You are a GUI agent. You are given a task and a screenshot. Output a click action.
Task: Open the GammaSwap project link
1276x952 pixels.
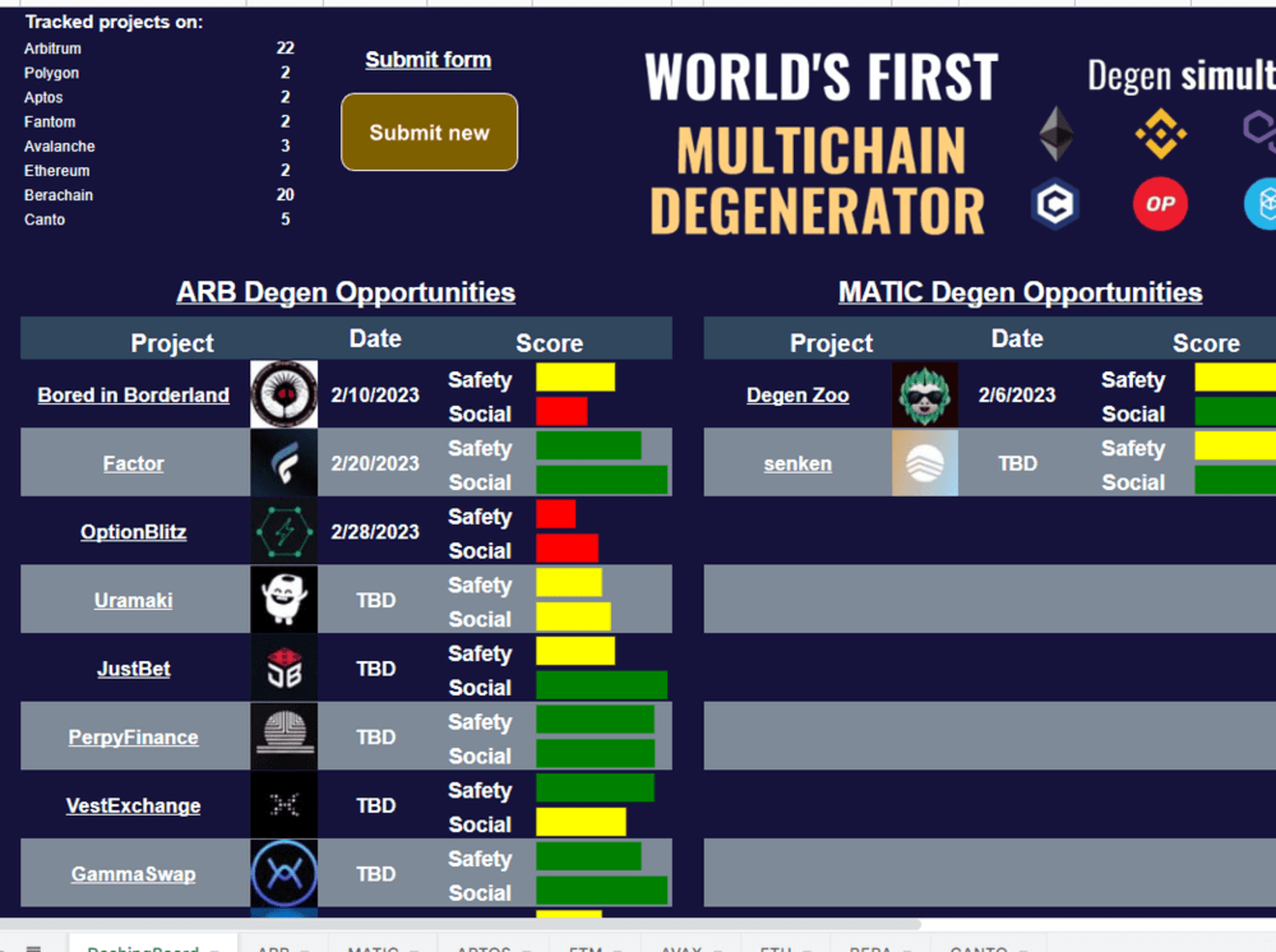134,874
